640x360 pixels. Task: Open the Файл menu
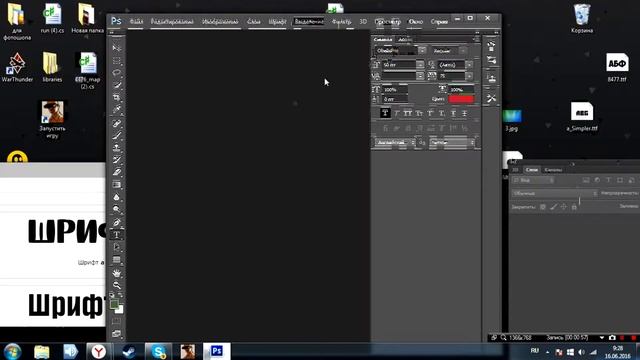(136, 22)
